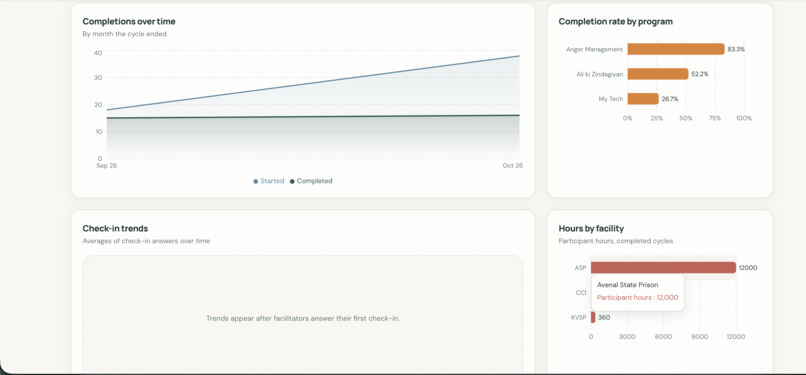Click the dark green Completed trend line

[313, 117]
